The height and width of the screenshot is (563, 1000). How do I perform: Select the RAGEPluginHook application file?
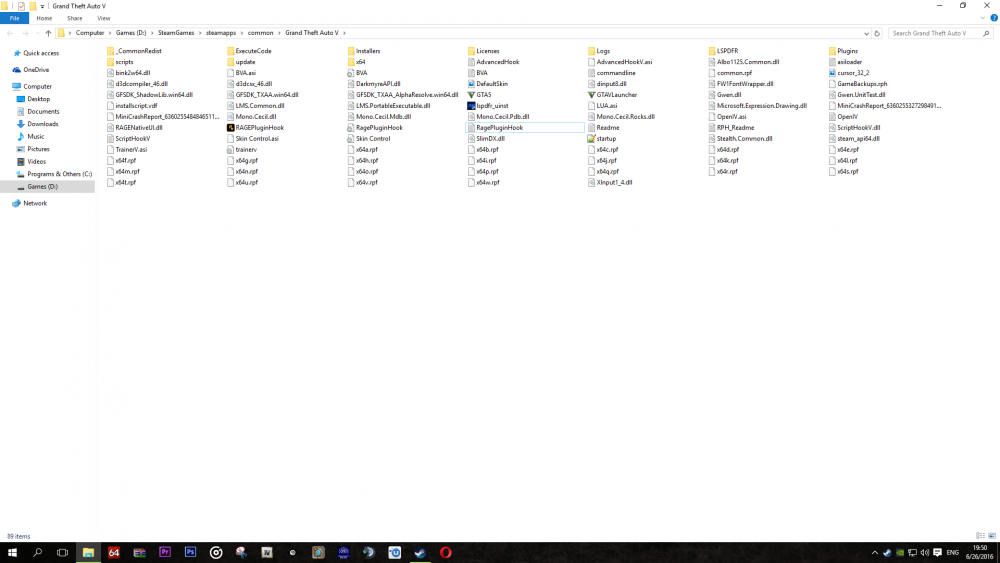(x=255, y=128)
